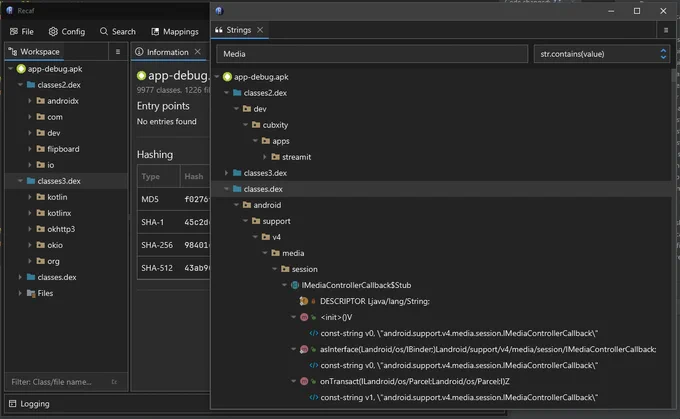Click the Type column header
Image resolution: width=680 pixels, height=419 pixels.
(158, 176)
